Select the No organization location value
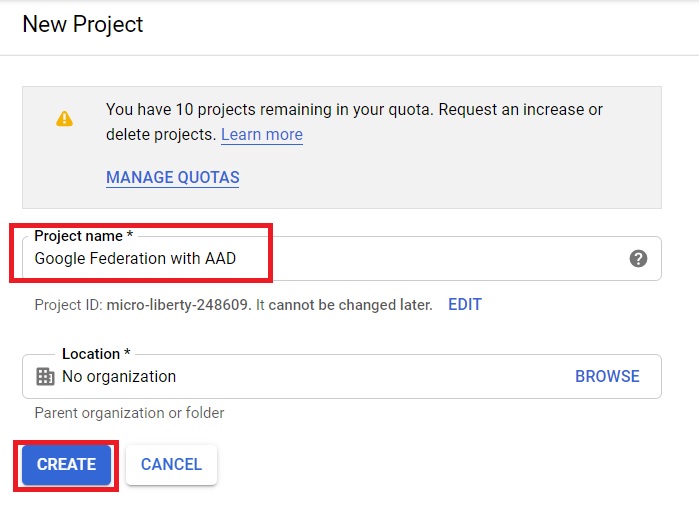The image size is (699, 519). click(x=119, y=376)
